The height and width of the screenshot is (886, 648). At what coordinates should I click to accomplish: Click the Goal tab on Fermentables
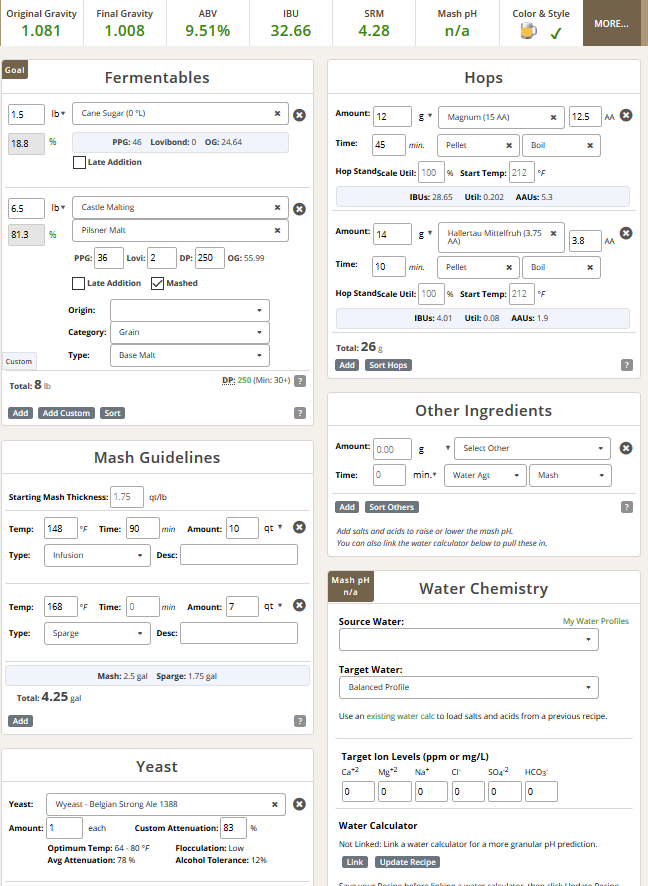15,70
